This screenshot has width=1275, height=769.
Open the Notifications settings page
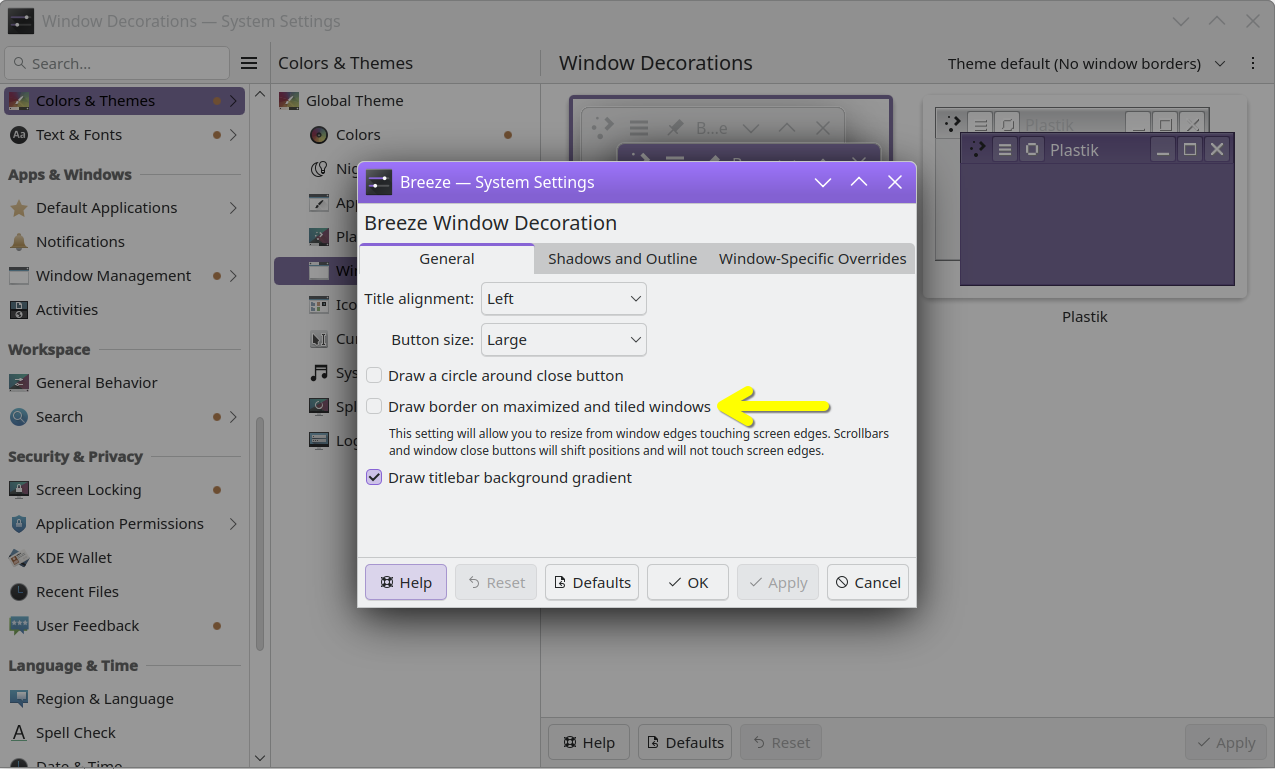(x=125, y=242)
